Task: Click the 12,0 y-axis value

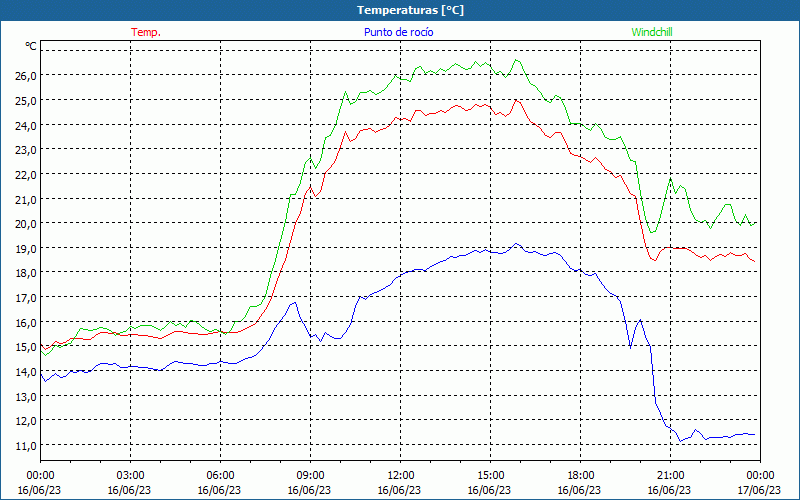Action: [26, 421]
